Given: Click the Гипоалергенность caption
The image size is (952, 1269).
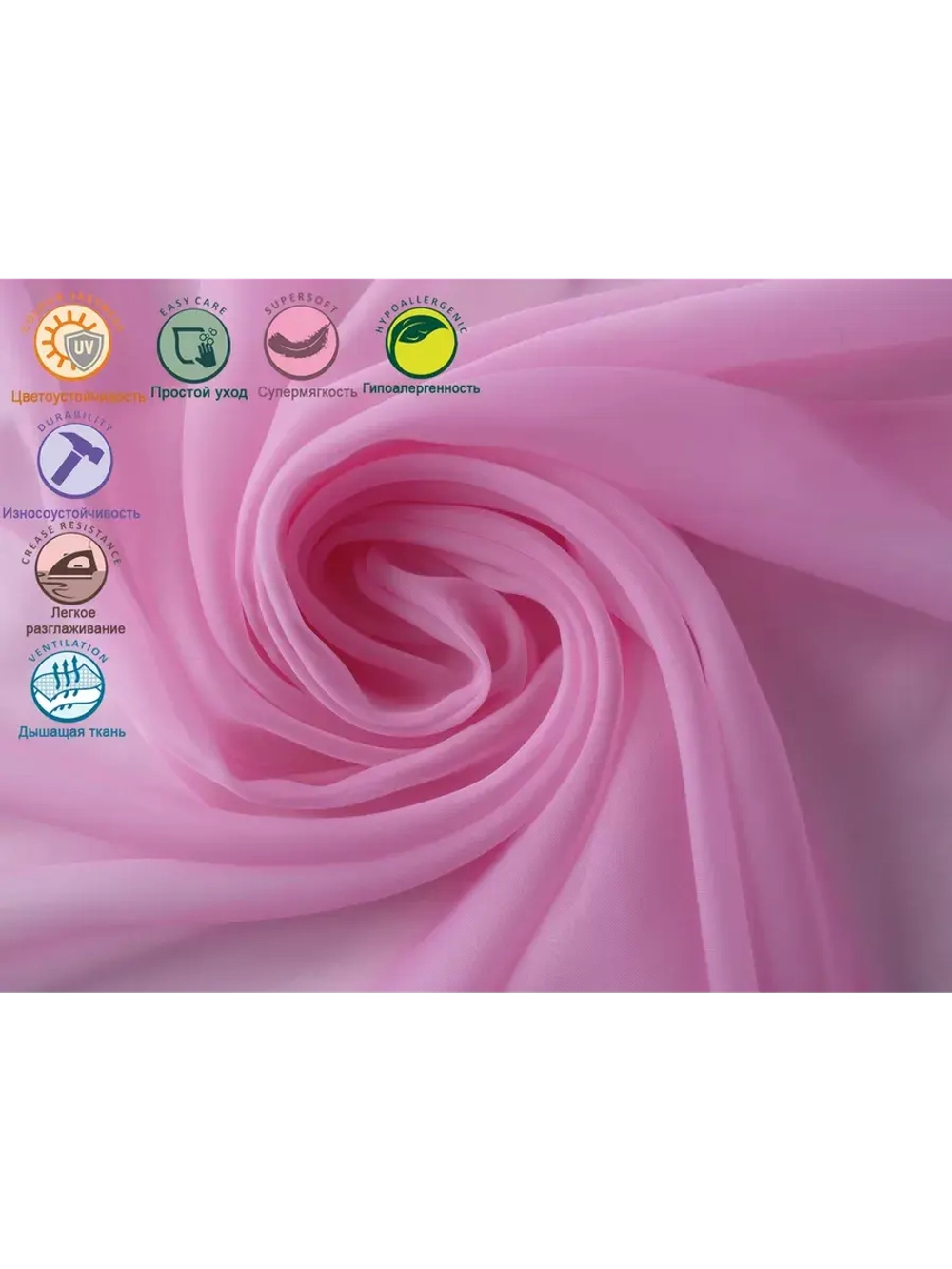Looking at the screenshot, I should point(421,388).
